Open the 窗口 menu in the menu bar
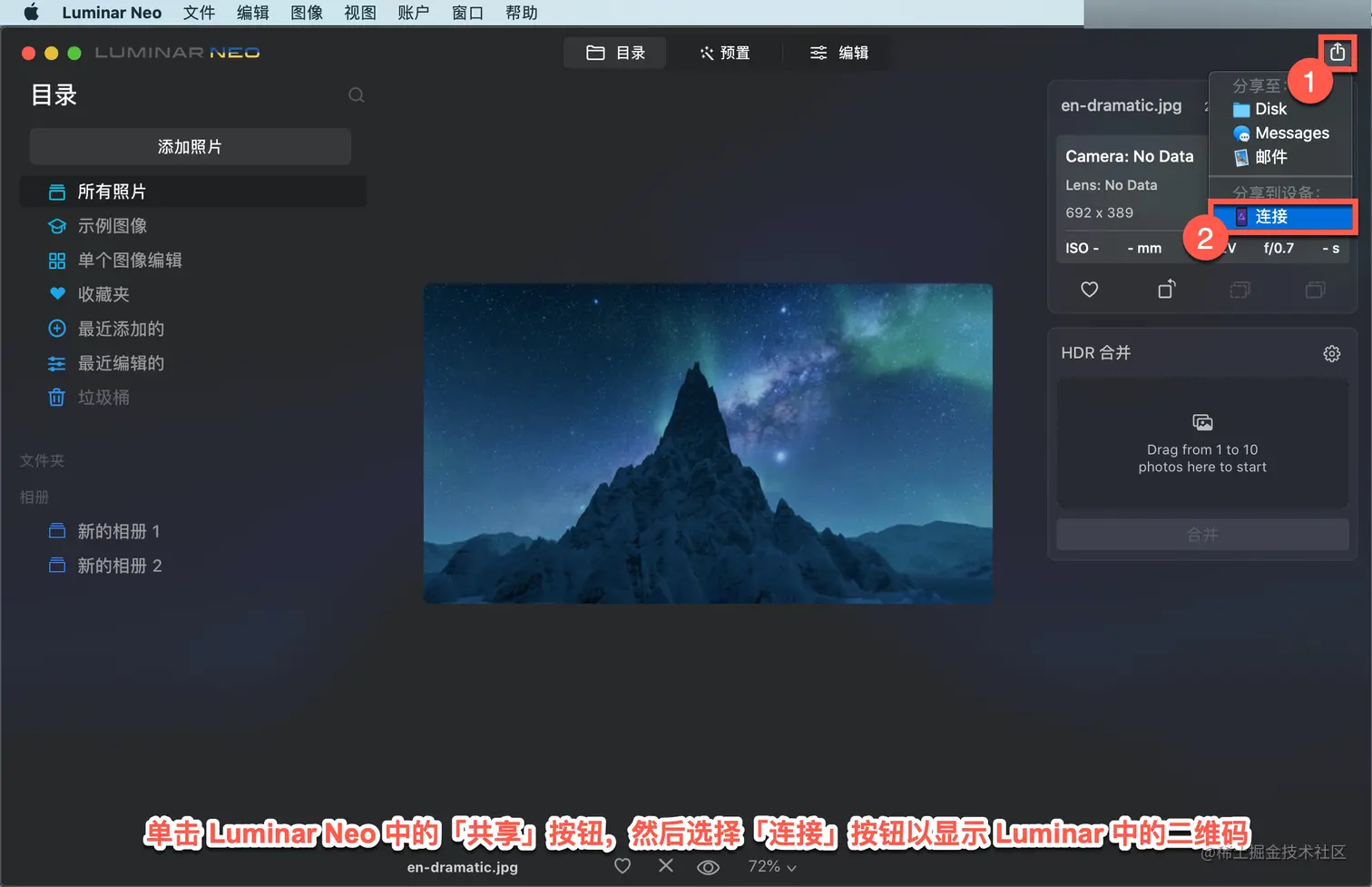1372x887 pixels. click(467, 13)
